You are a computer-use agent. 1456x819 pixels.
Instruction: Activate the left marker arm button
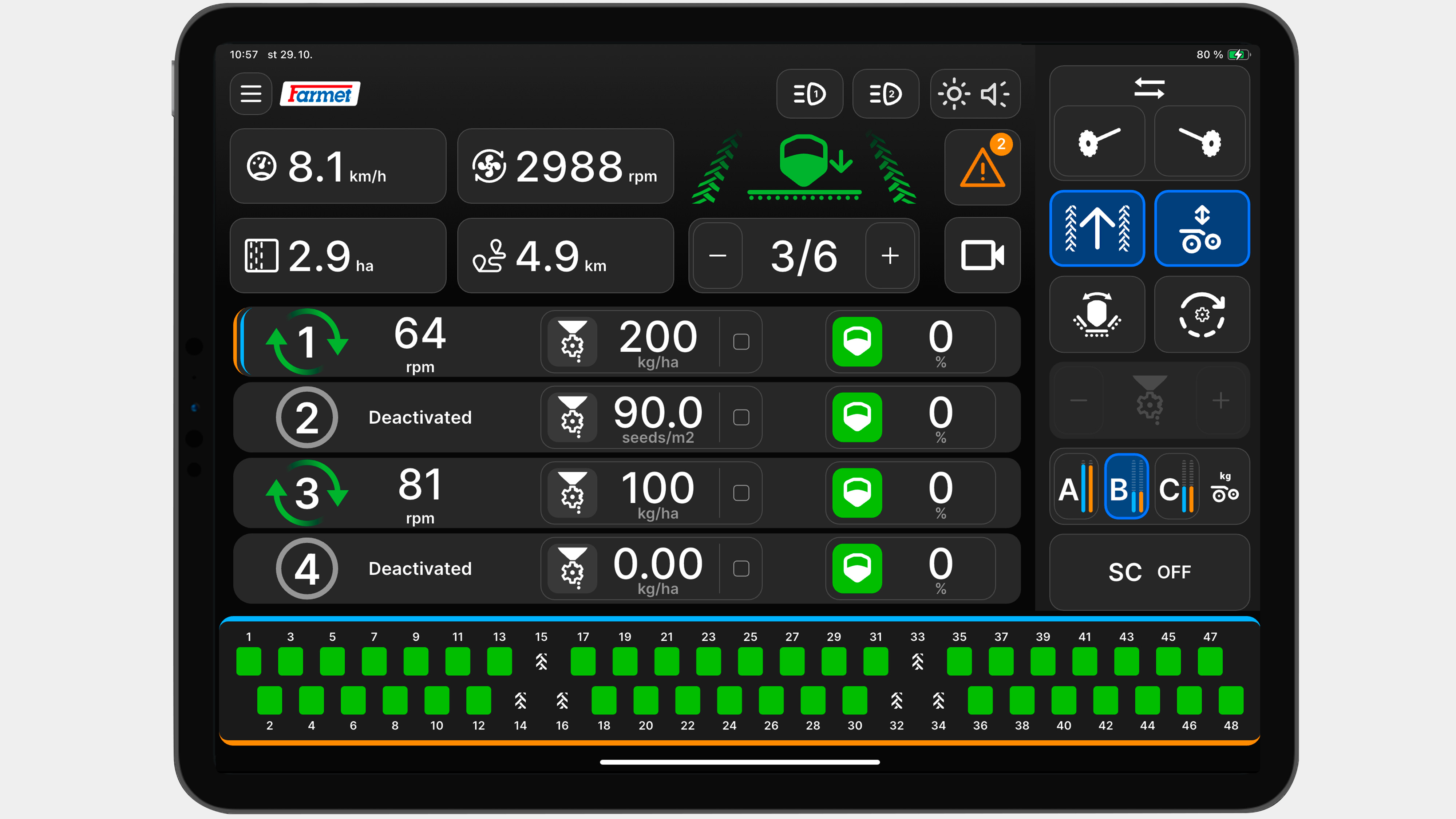tap(1099, 141)
